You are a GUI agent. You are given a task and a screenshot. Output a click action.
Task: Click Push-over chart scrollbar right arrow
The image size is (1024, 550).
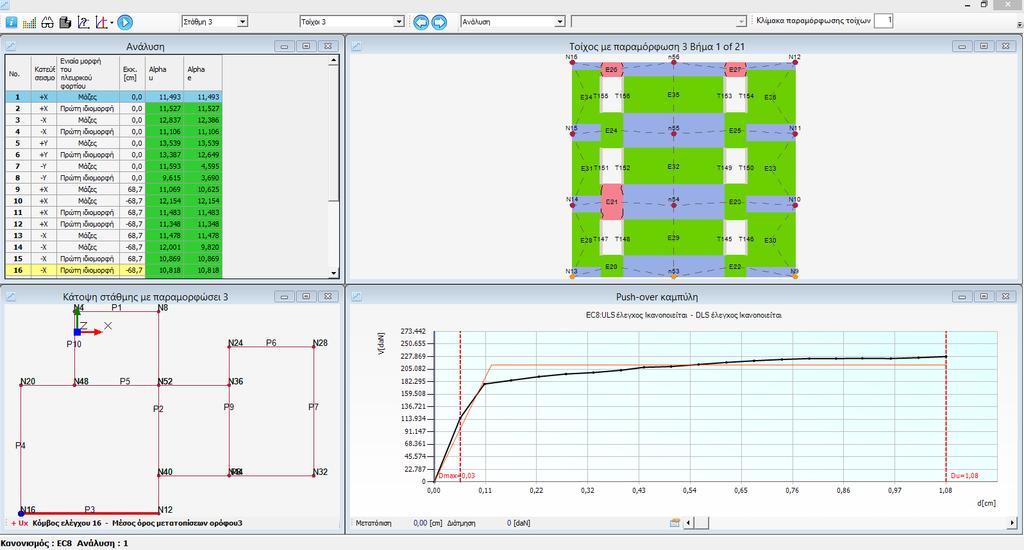click(x=1013, y=523)
